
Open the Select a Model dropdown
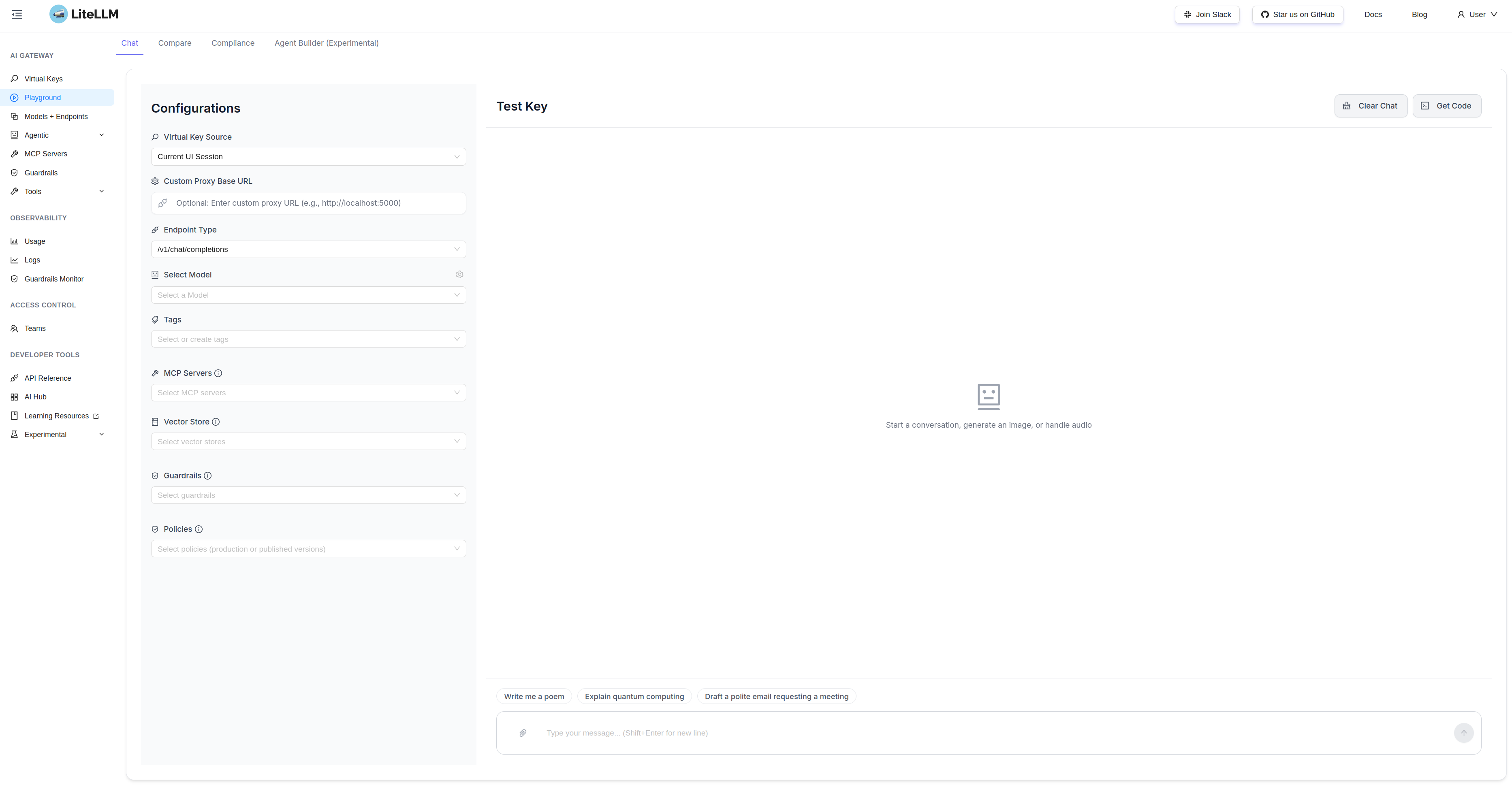(308, 295)
